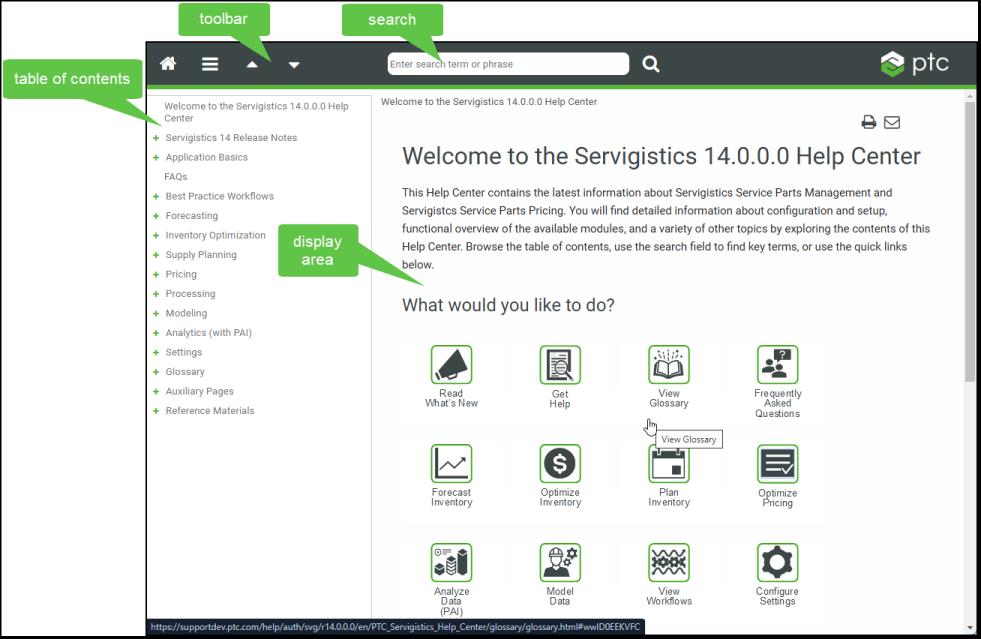The height and width of the screenshot is (639, 981).
Task: Open the Analyze Data (PAI) icon
Action: tap(451, 562)
